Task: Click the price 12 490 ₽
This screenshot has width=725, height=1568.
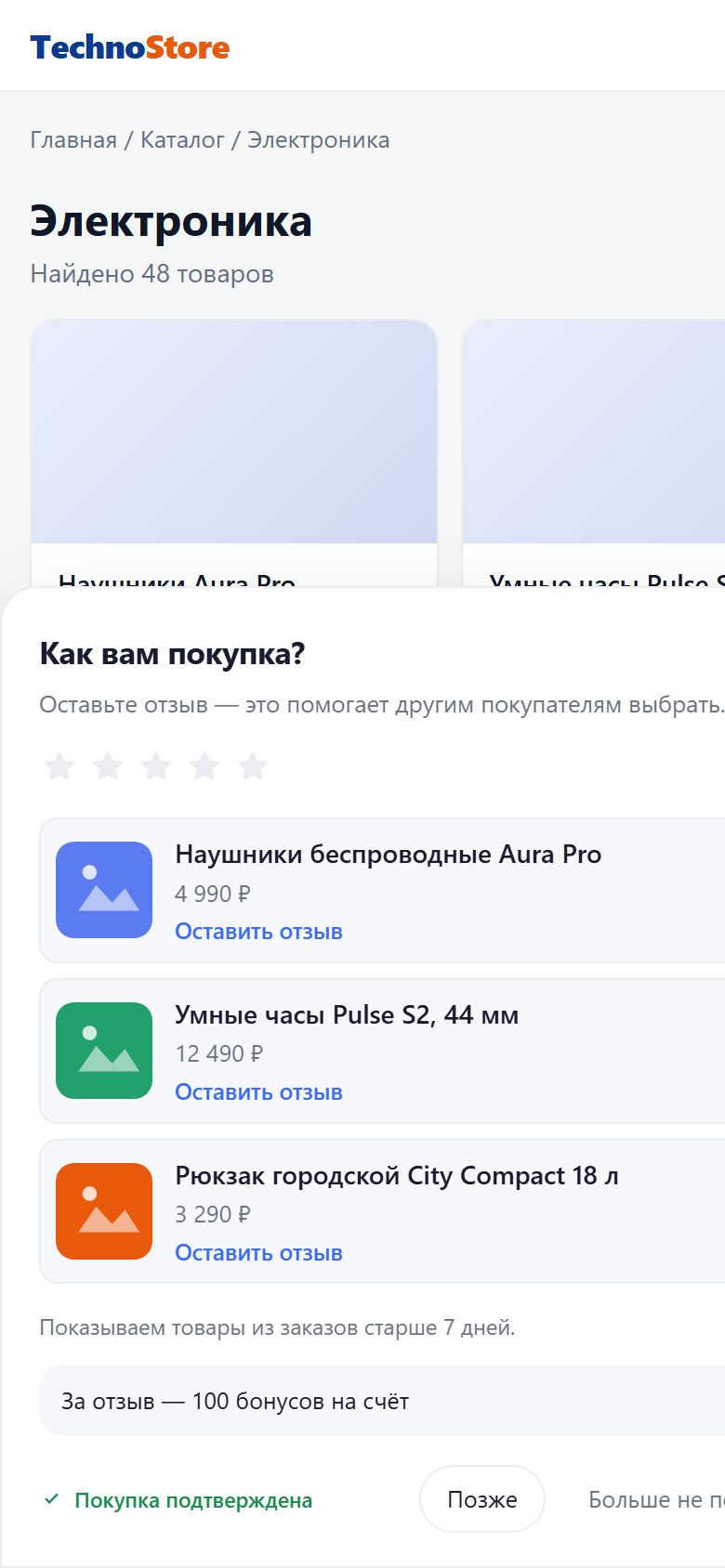Action: pos(219,1053)
